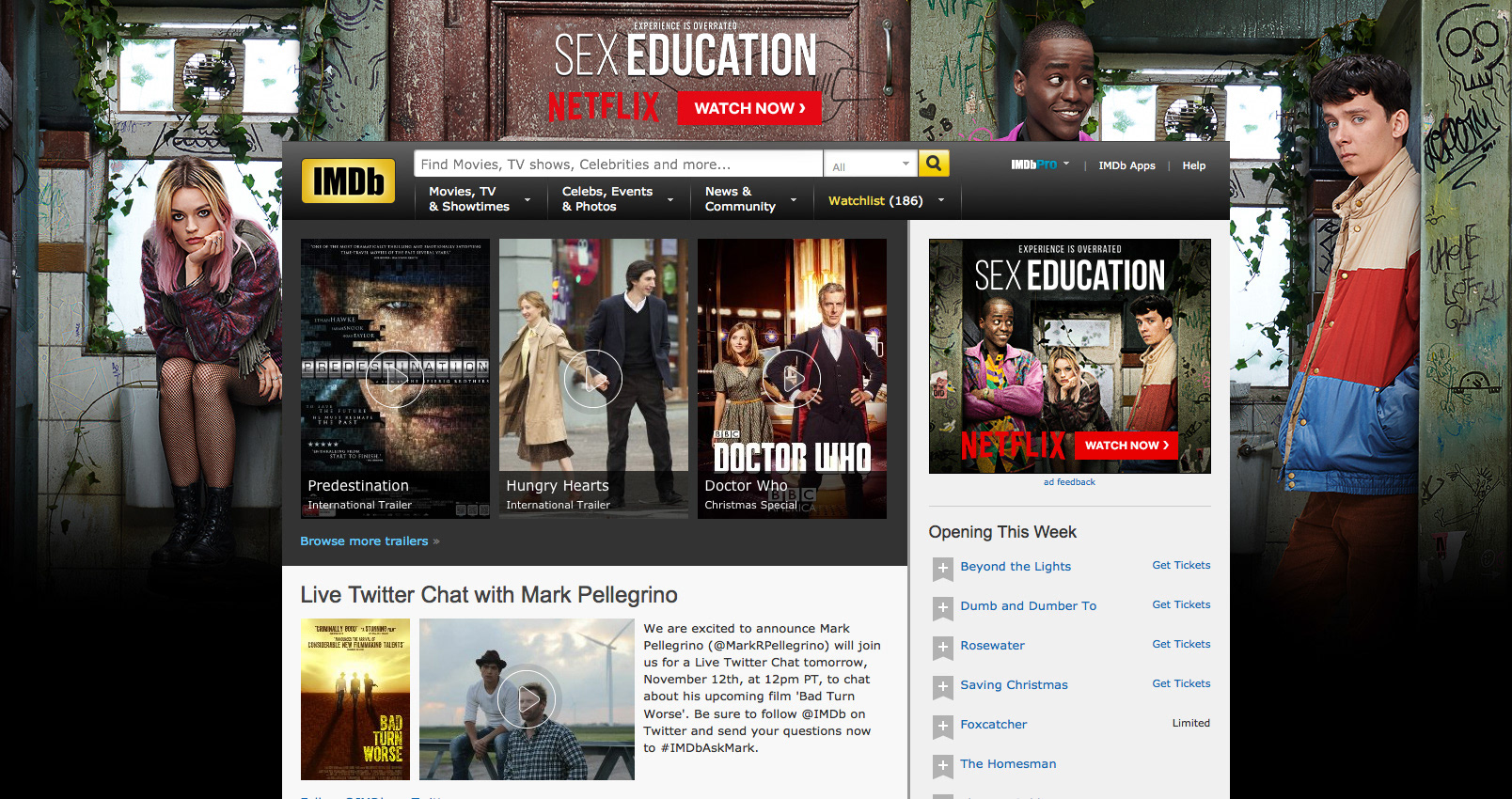Viewport: 1512px width, 799px height.
Task: Click Live Twitter Chat with Mark Pellegrino heading
Action: point(489,595)
